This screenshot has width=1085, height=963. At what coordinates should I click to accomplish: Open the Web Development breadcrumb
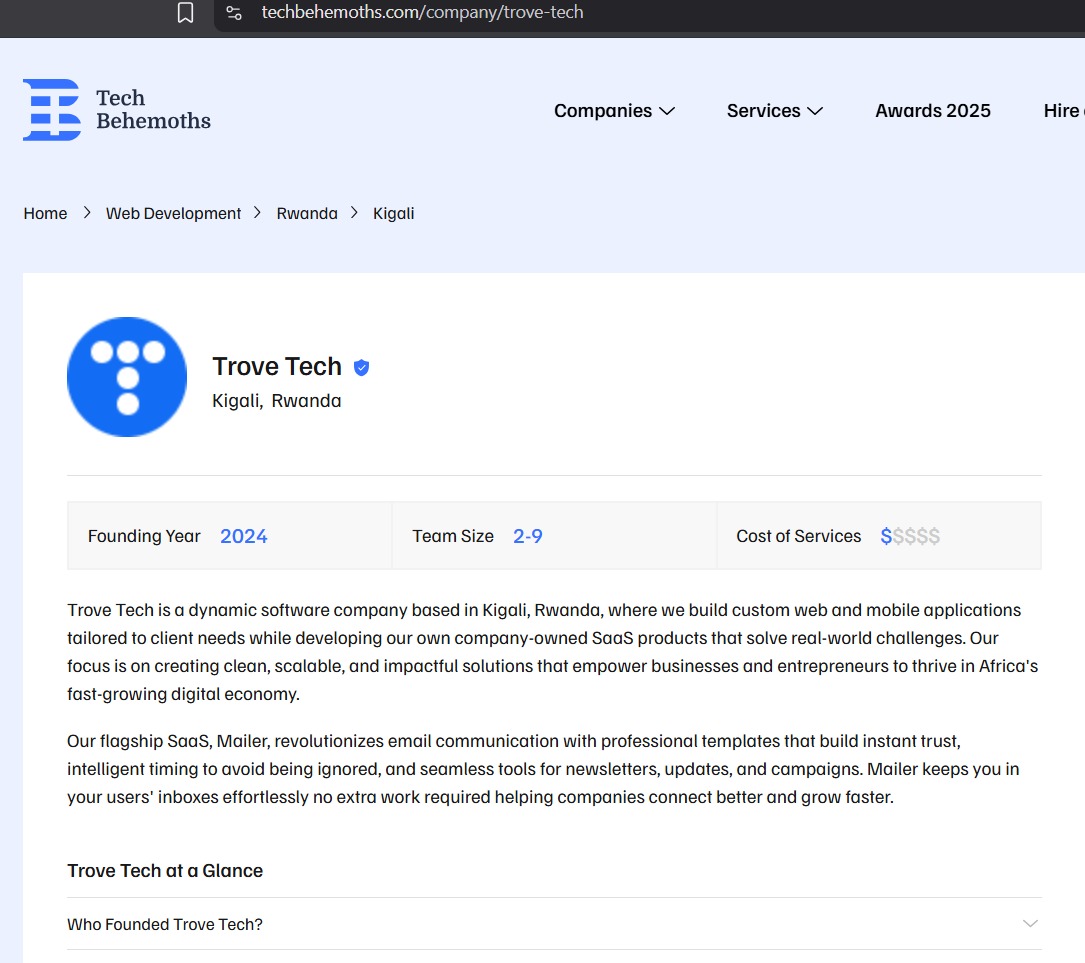point(173,213)
